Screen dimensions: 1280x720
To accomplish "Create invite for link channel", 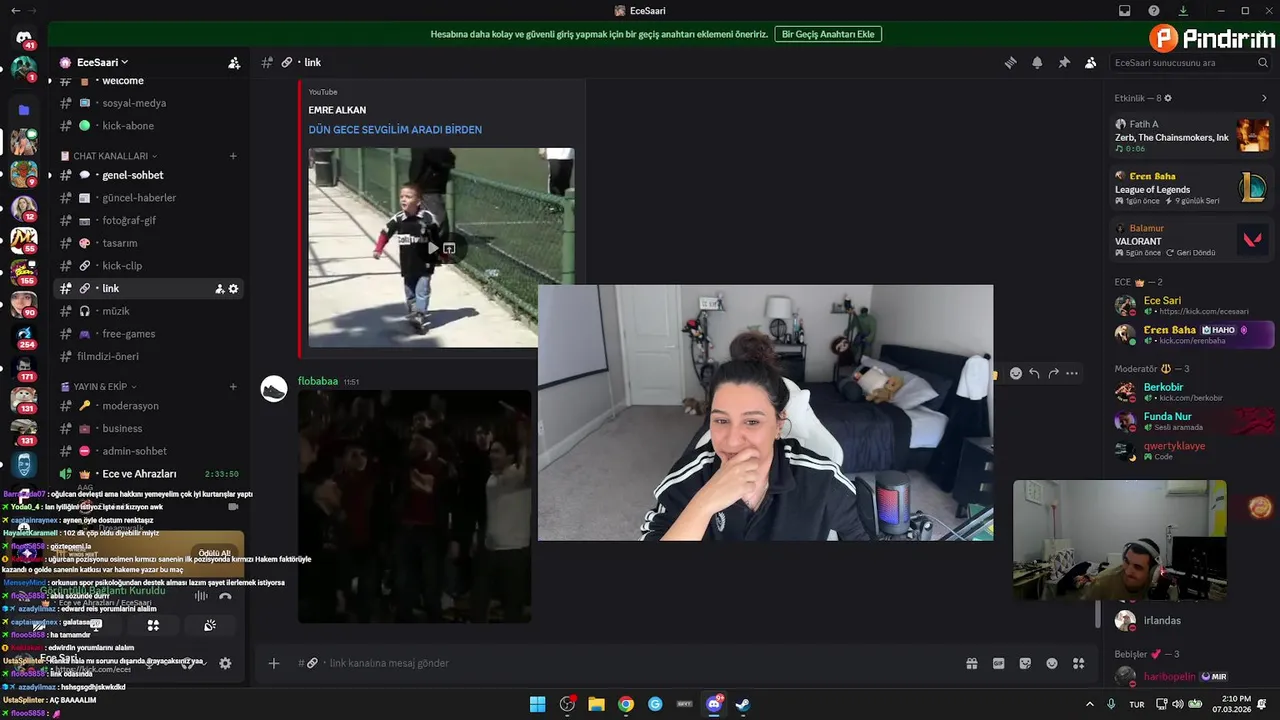I will pyautogui.click(x=219, y=289).
